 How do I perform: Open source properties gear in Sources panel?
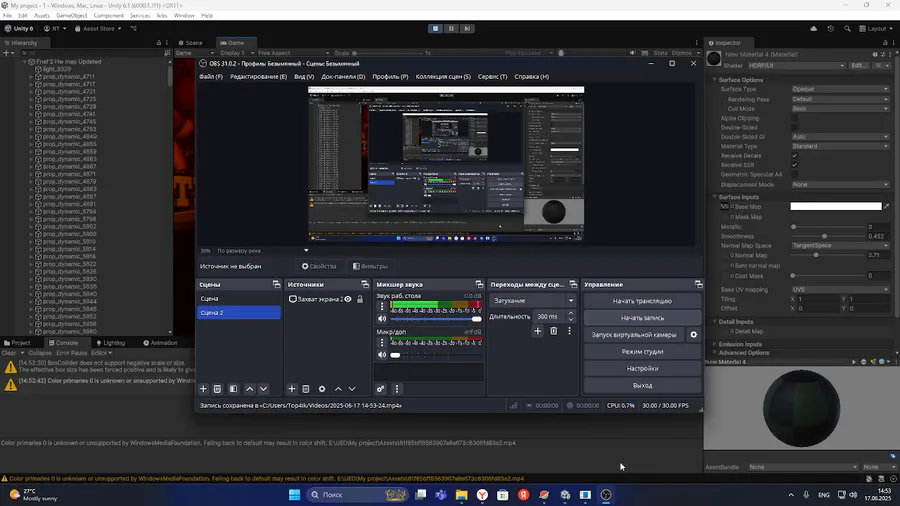pyautogui.click(x=321, y=389)
